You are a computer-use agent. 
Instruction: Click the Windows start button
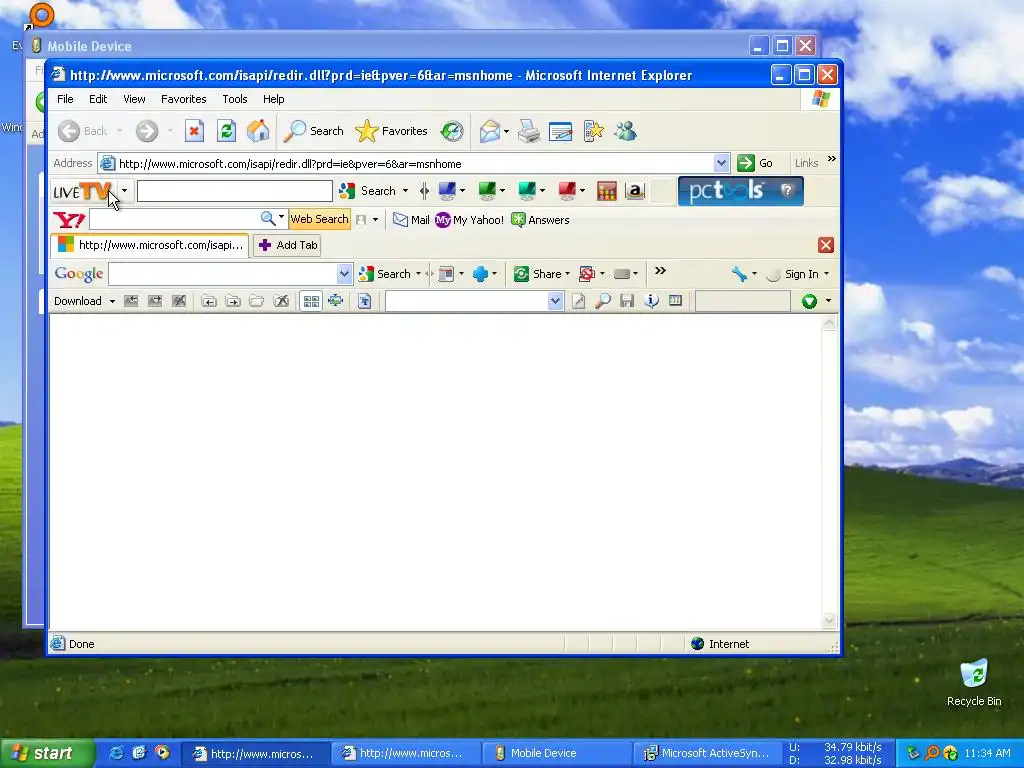[x=46, y=754]
